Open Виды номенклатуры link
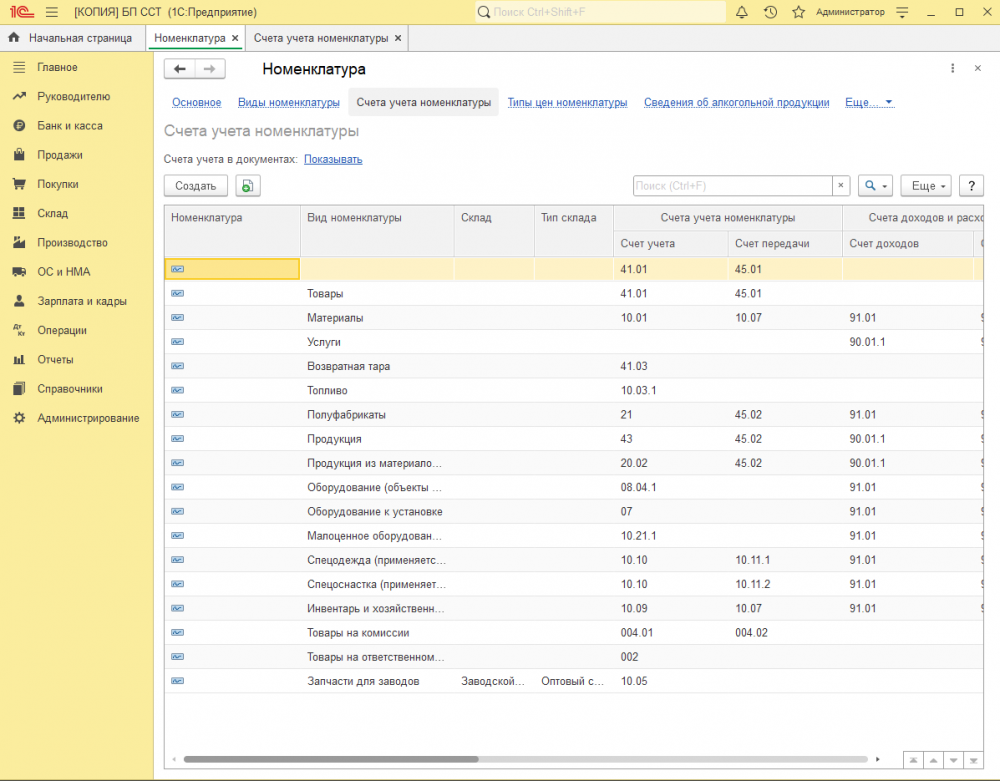The image size is (1000, 781). (289, 103)
